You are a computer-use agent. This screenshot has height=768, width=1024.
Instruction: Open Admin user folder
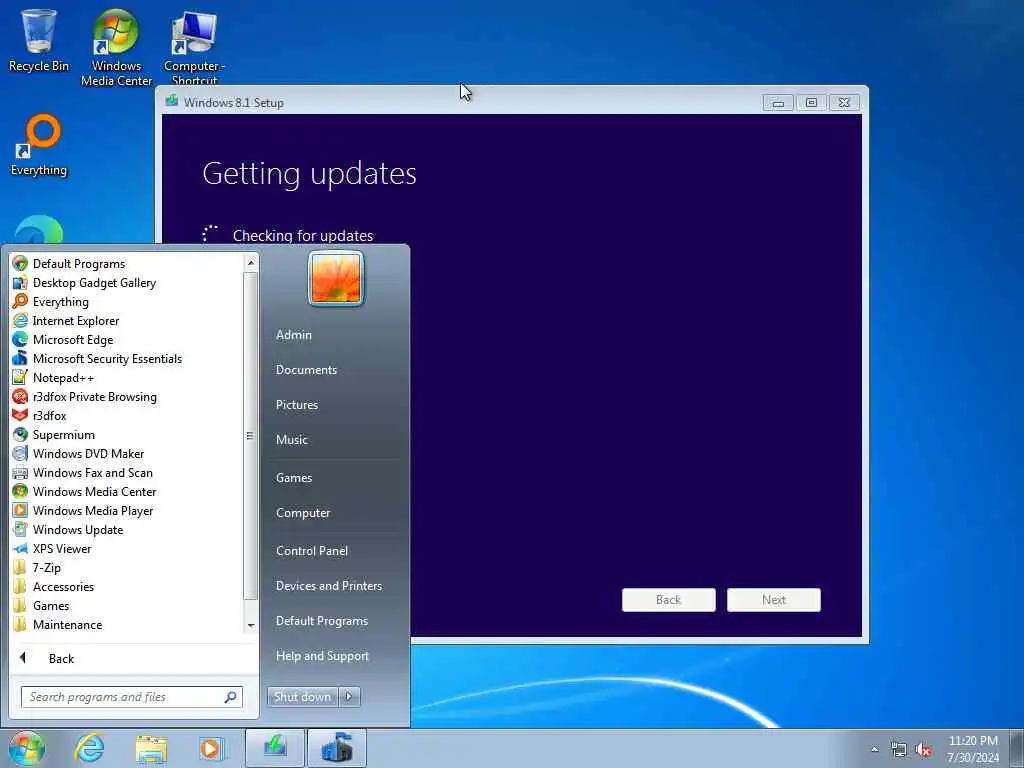pos(293,334)
